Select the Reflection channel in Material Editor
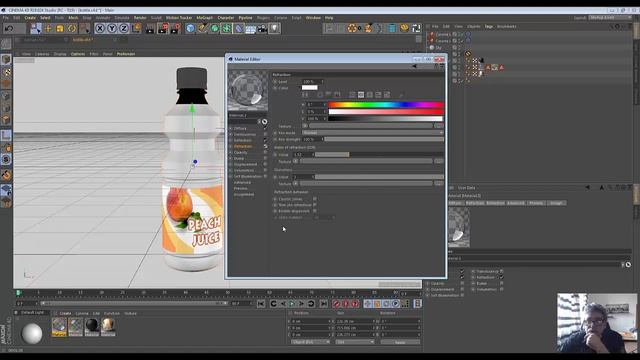This screenshot has height=360, width=640. (243, 140)
